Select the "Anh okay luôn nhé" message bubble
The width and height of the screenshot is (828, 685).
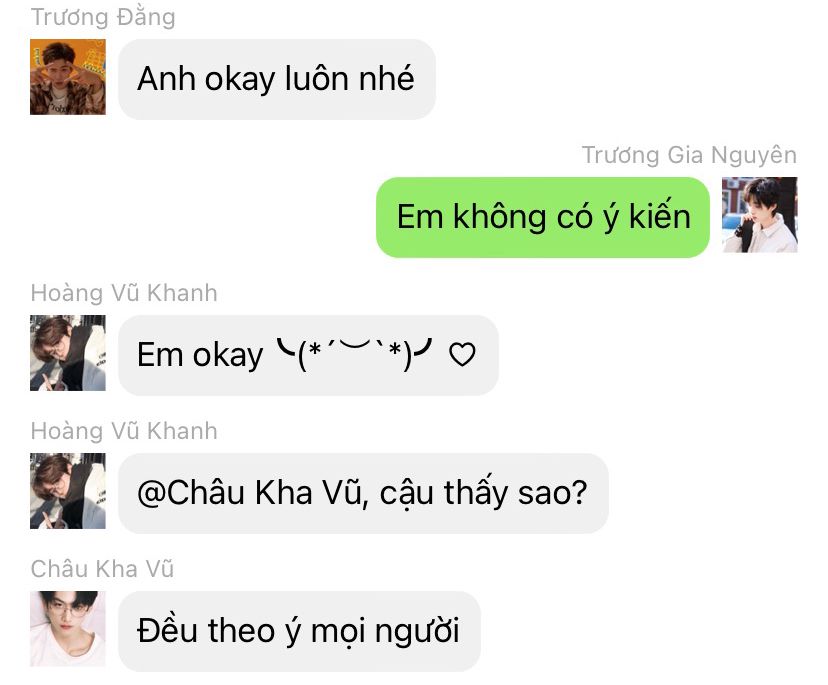(x=277, y=79)
